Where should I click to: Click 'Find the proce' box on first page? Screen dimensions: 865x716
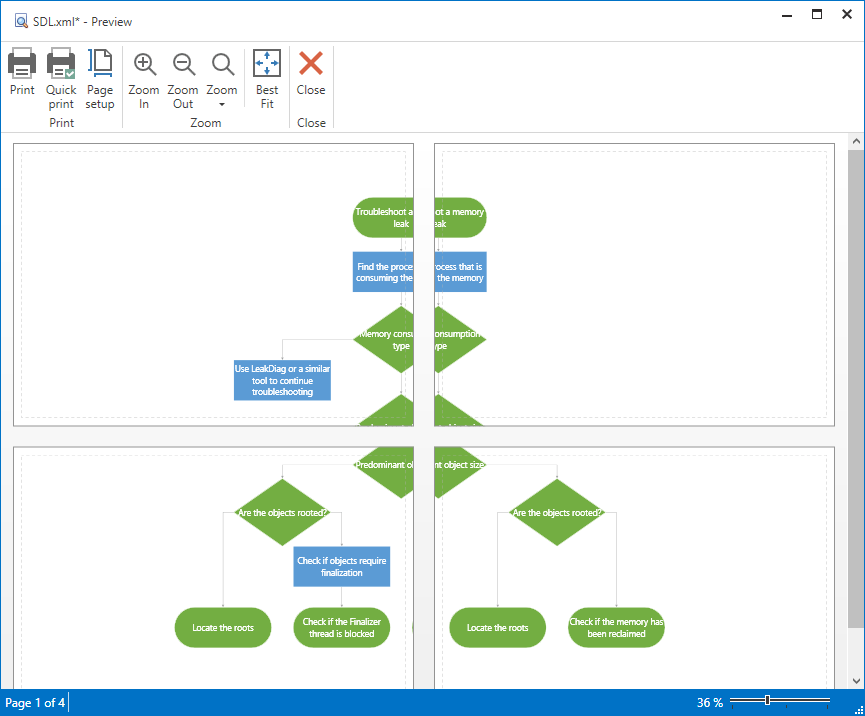coord(383,272)
